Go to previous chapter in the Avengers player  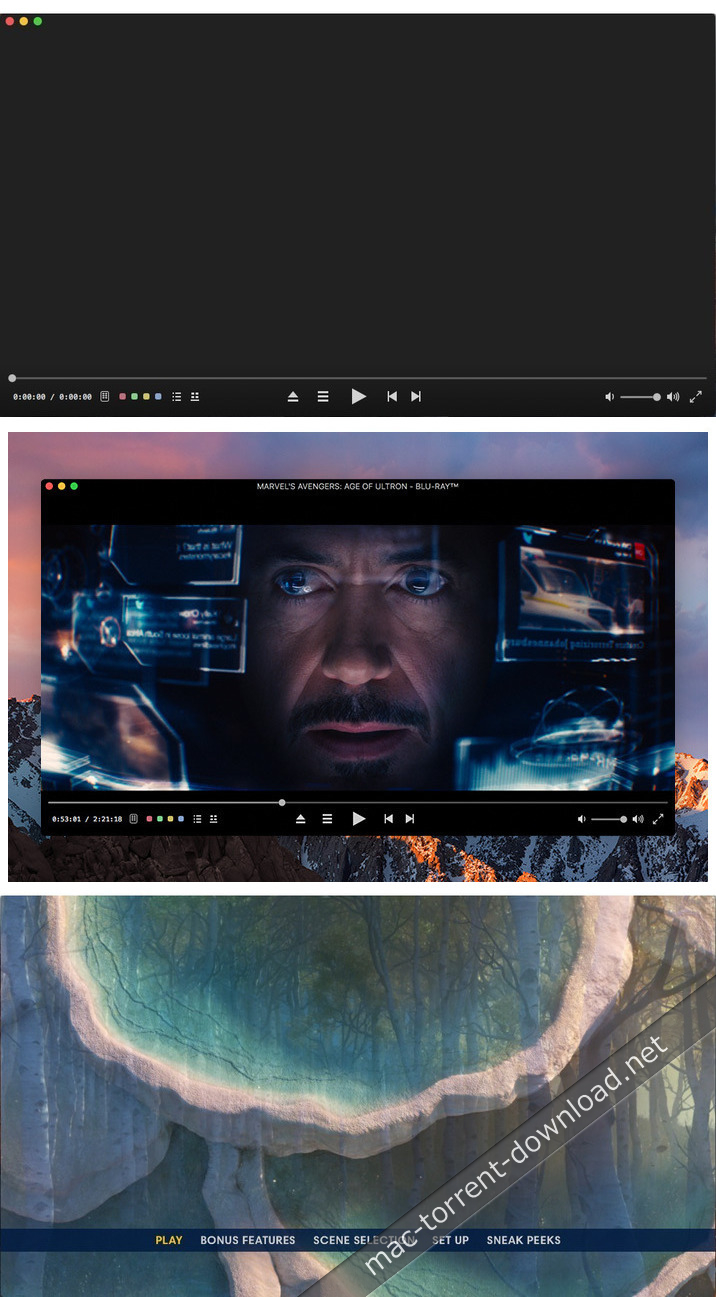[x=389, y=819]
